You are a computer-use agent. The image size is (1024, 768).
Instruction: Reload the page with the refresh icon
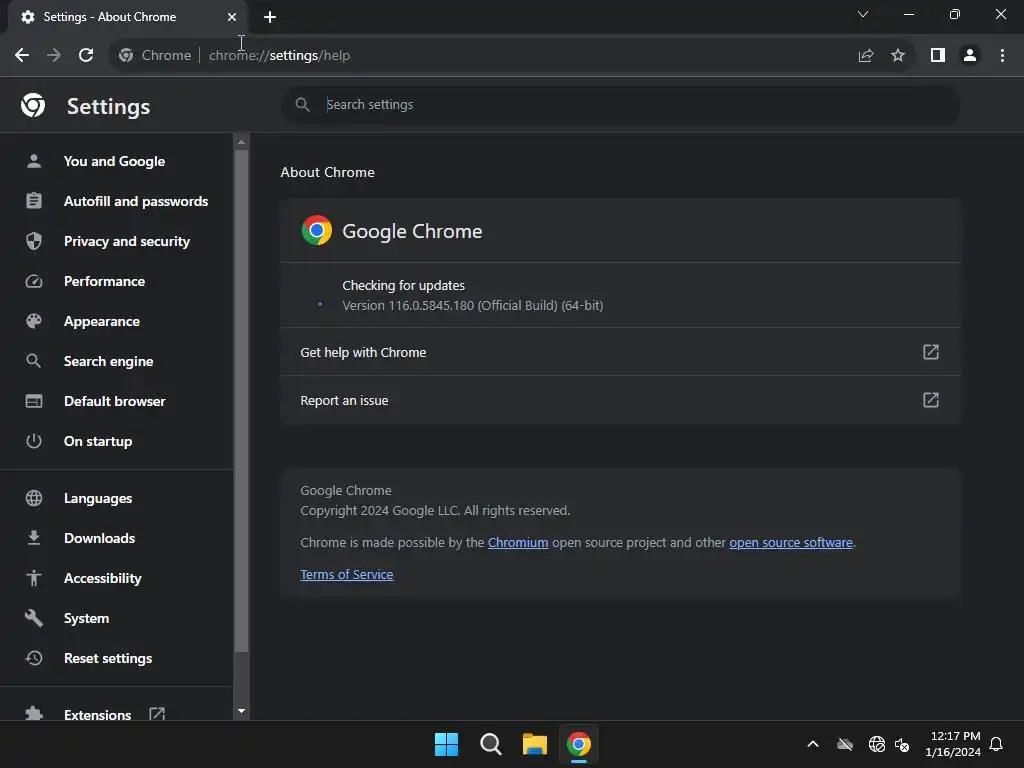click(86, 56)
